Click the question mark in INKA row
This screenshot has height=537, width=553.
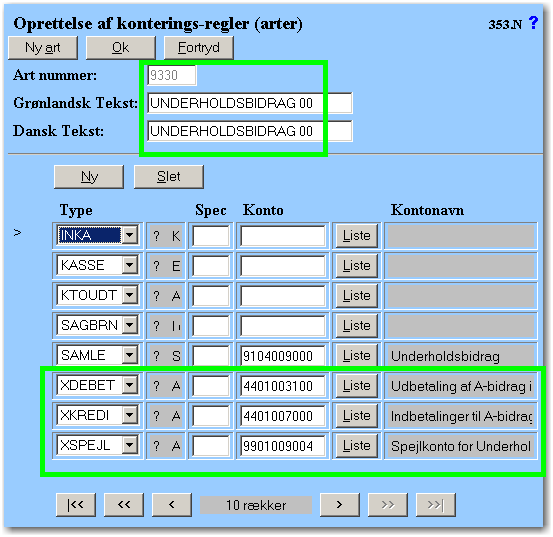(x=157, y=236)
